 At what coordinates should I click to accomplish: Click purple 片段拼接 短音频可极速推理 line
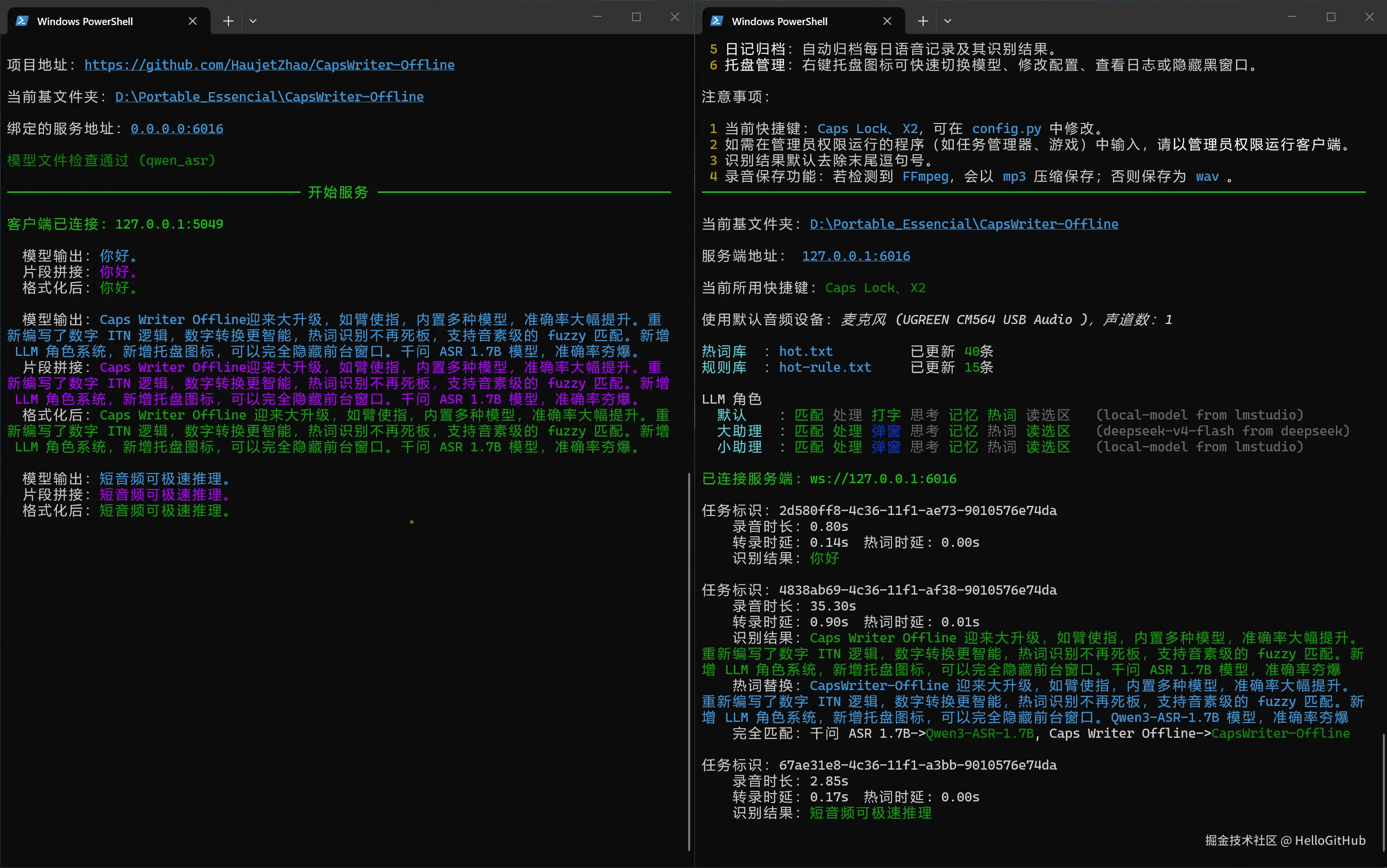(x=126, y=495)
